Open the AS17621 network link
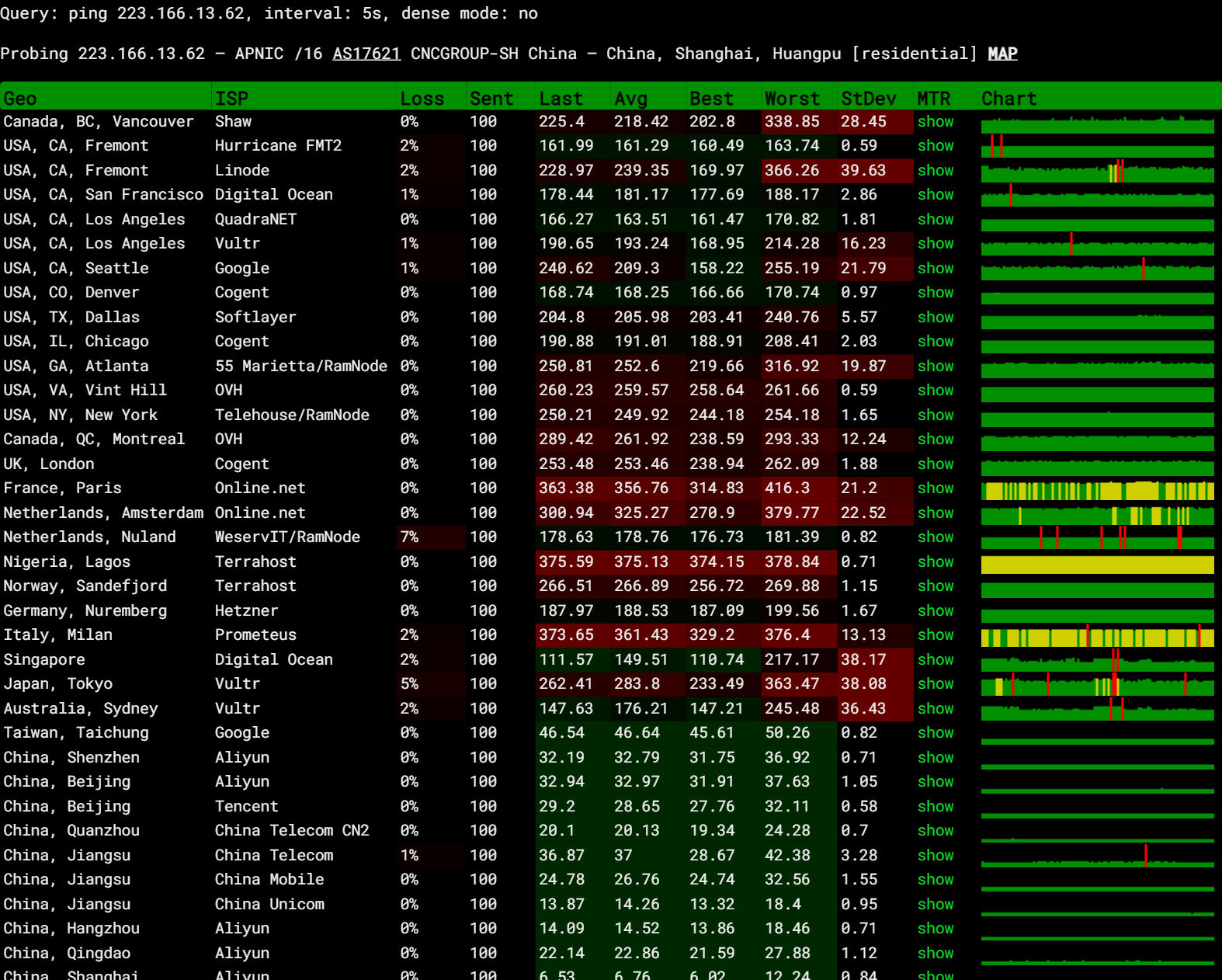The image size is (1222, 980). pyautogui.click(x=366, y=54)
